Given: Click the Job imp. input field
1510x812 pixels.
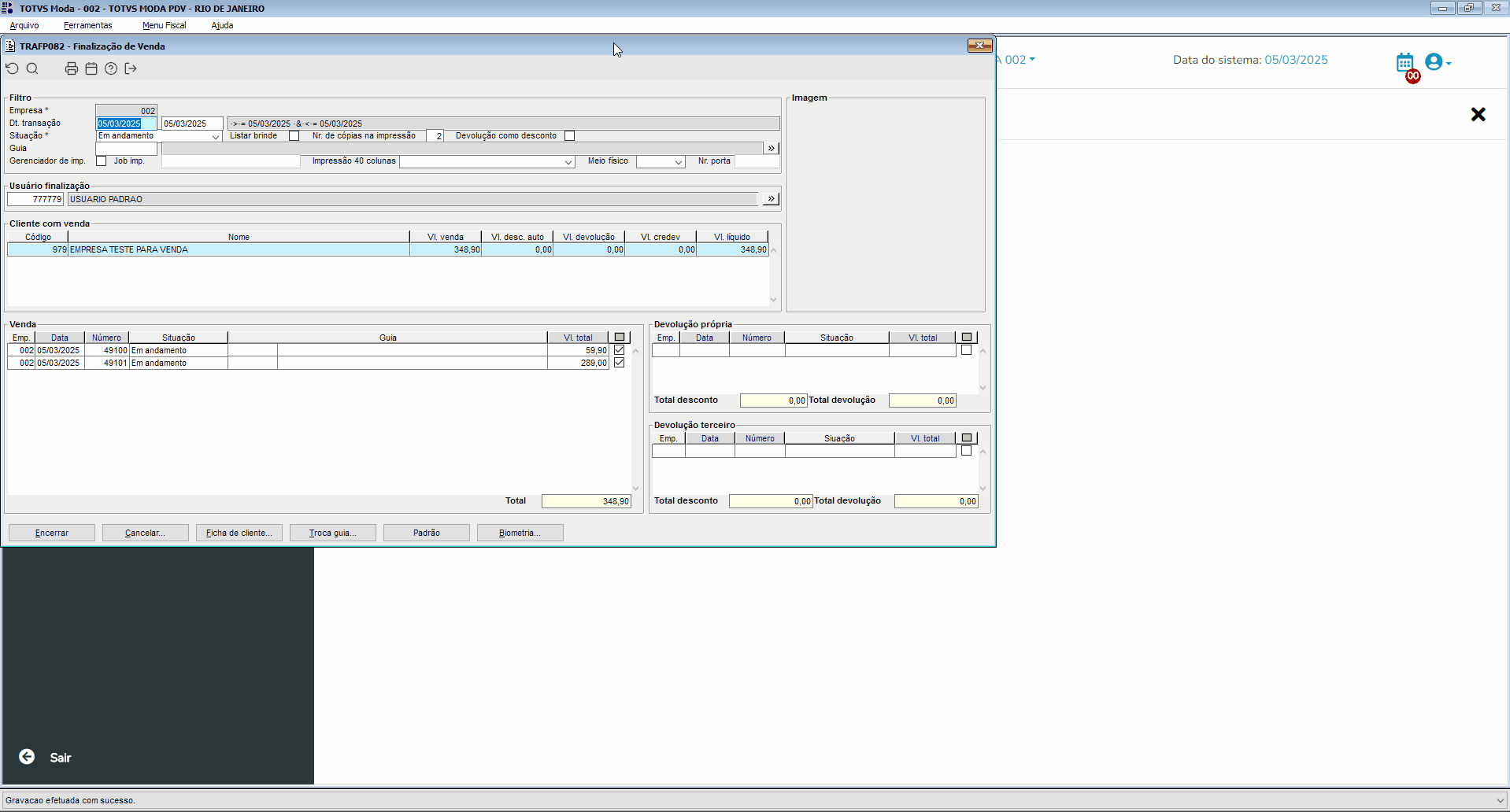Looking at the screenshot, I should [231, 161].
